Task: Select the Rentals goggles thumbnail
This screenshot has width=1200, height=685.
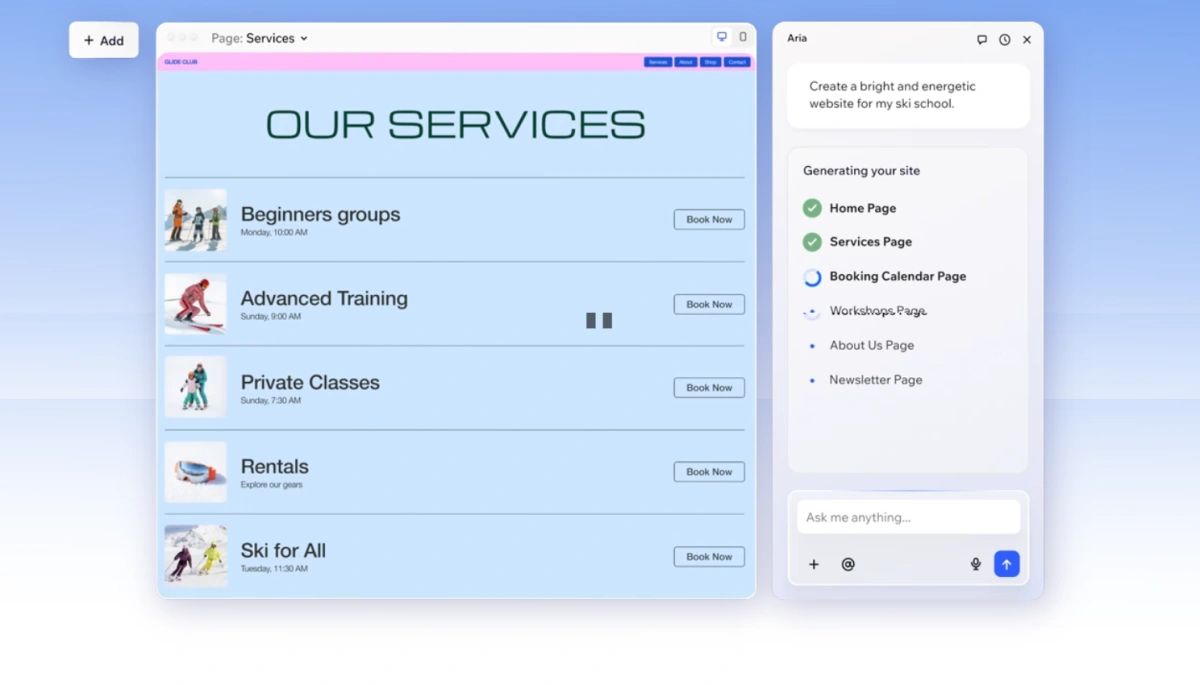Action: pyautogui.click(x=195, y=472)
